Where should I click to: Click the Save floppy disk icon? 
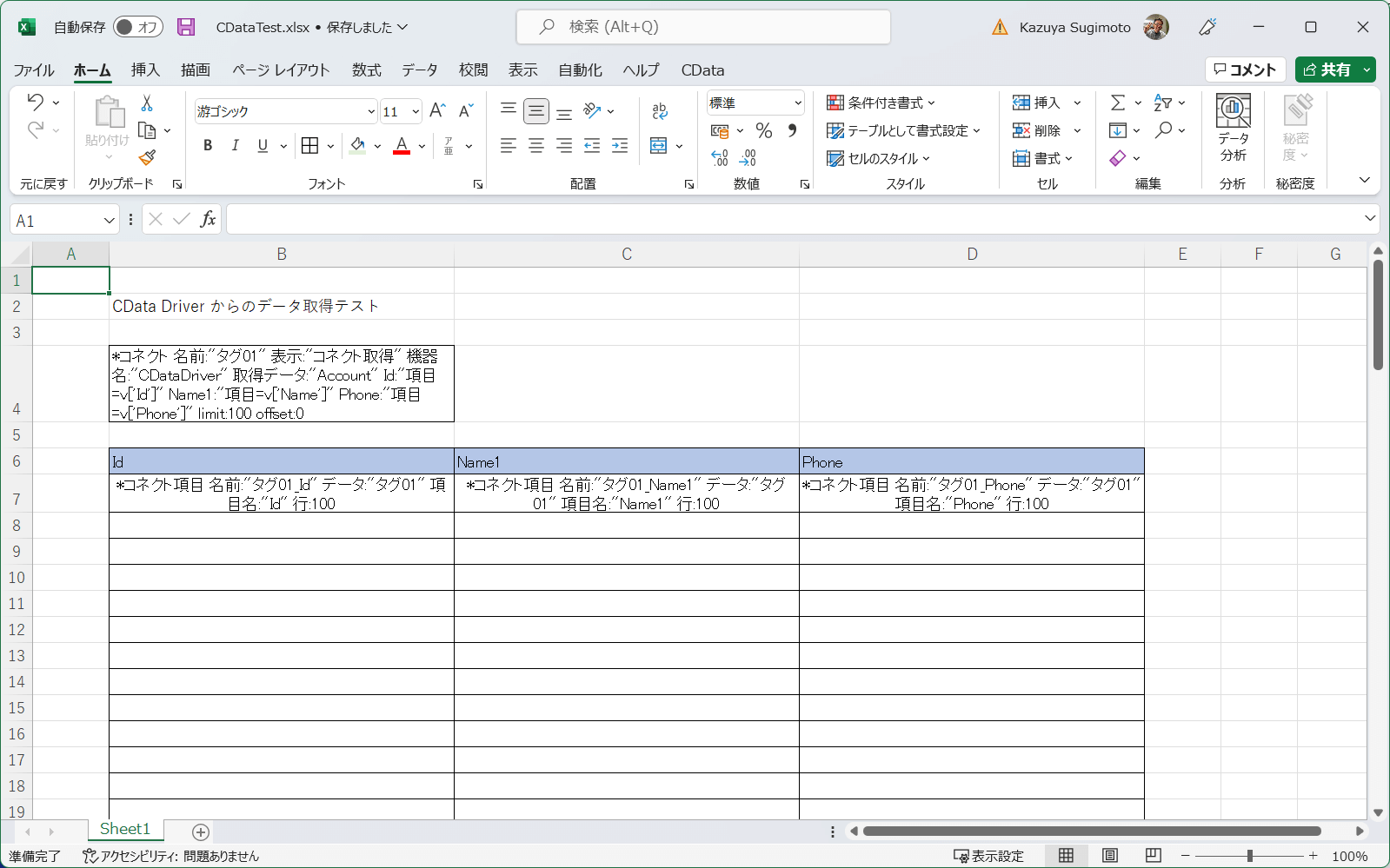186,27
